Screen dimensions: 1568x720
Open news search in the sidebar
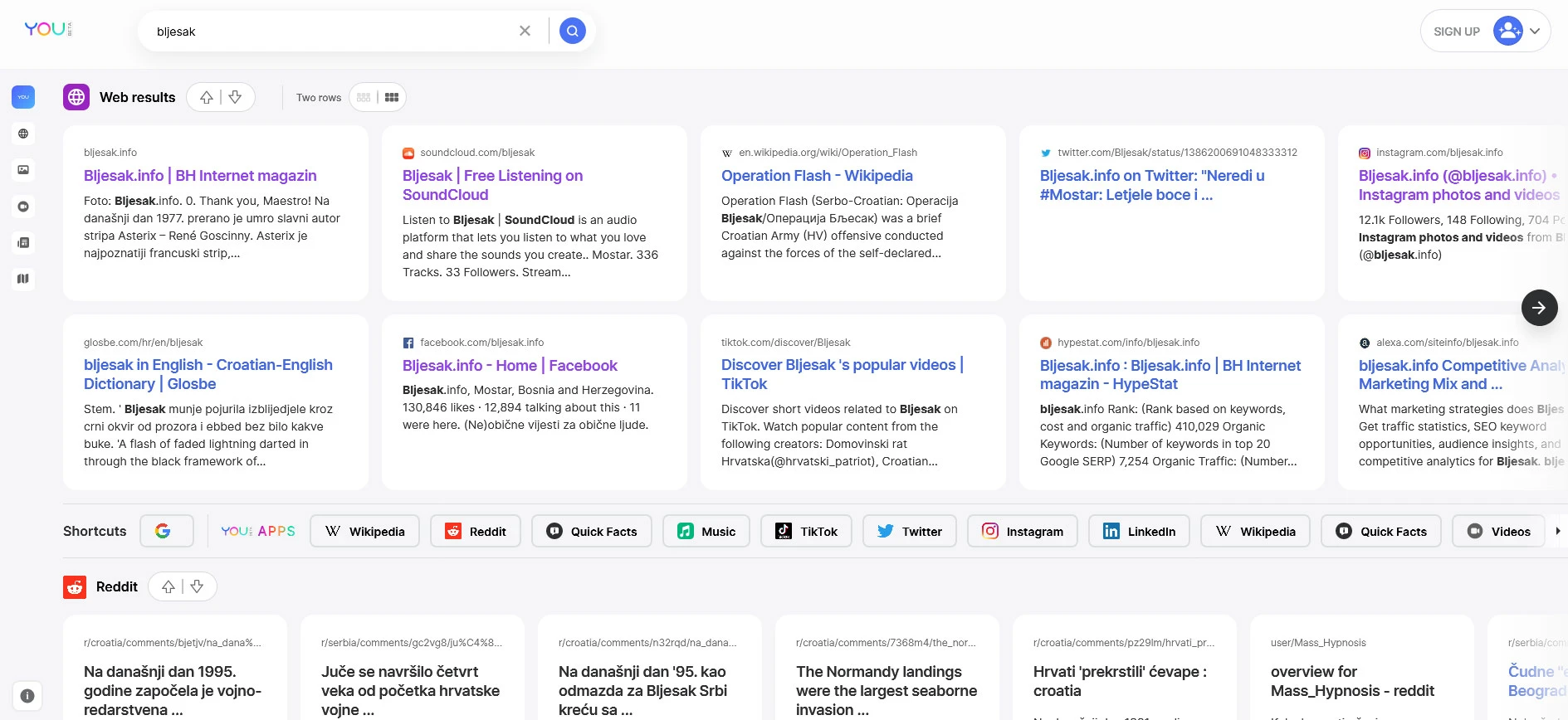coord(23,243)
